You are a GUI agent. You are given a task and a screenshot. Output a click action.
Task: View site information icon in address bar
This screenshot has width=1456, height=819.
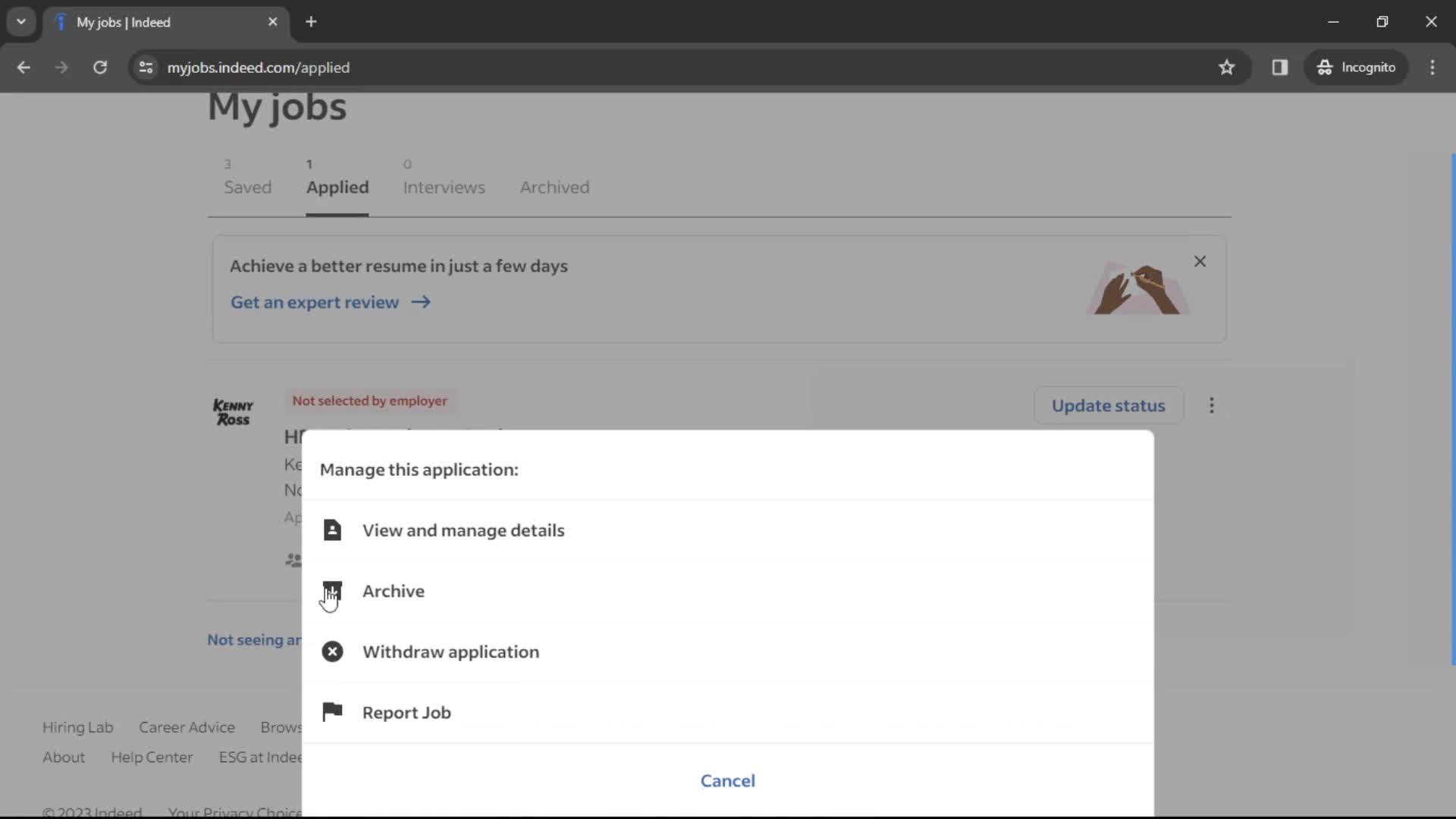click(146, 67)
